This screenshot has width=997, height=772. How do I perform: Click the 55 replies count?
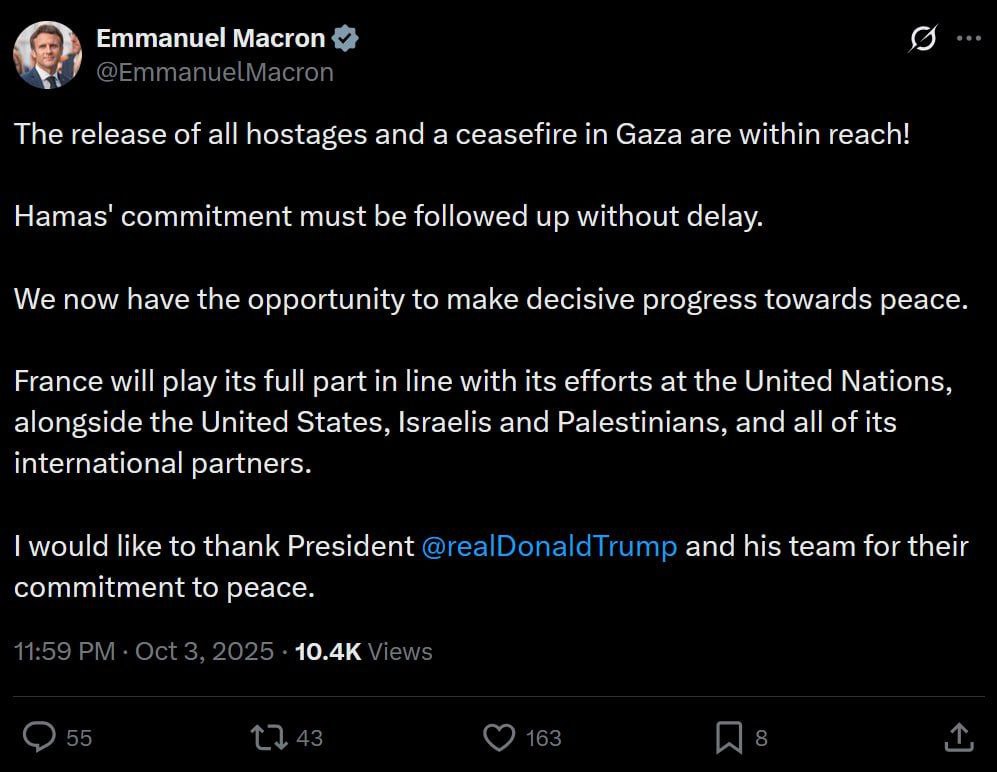(x=79, y=738)
